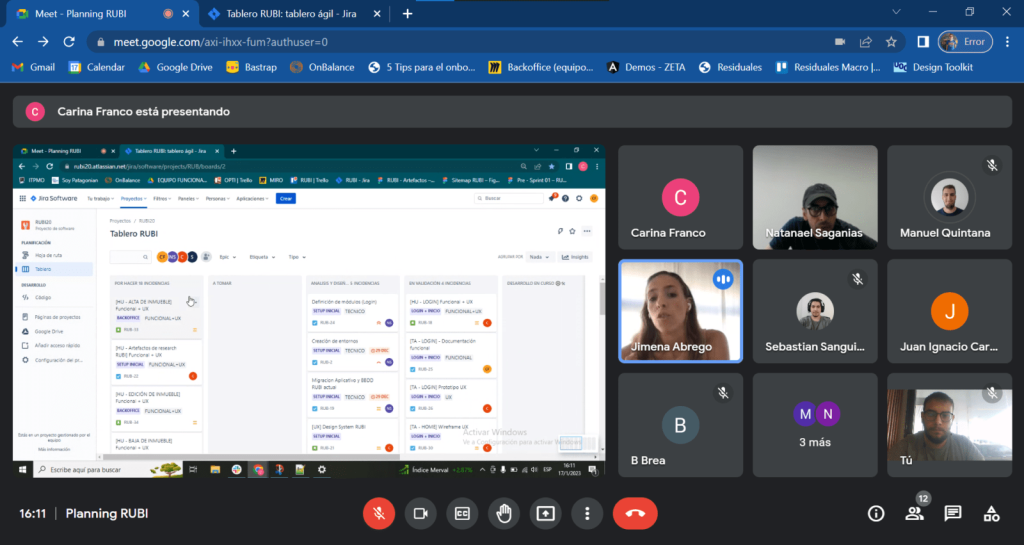Open the OnBalance bookmark
The image size is (1024, 545).
coord(322,67)
